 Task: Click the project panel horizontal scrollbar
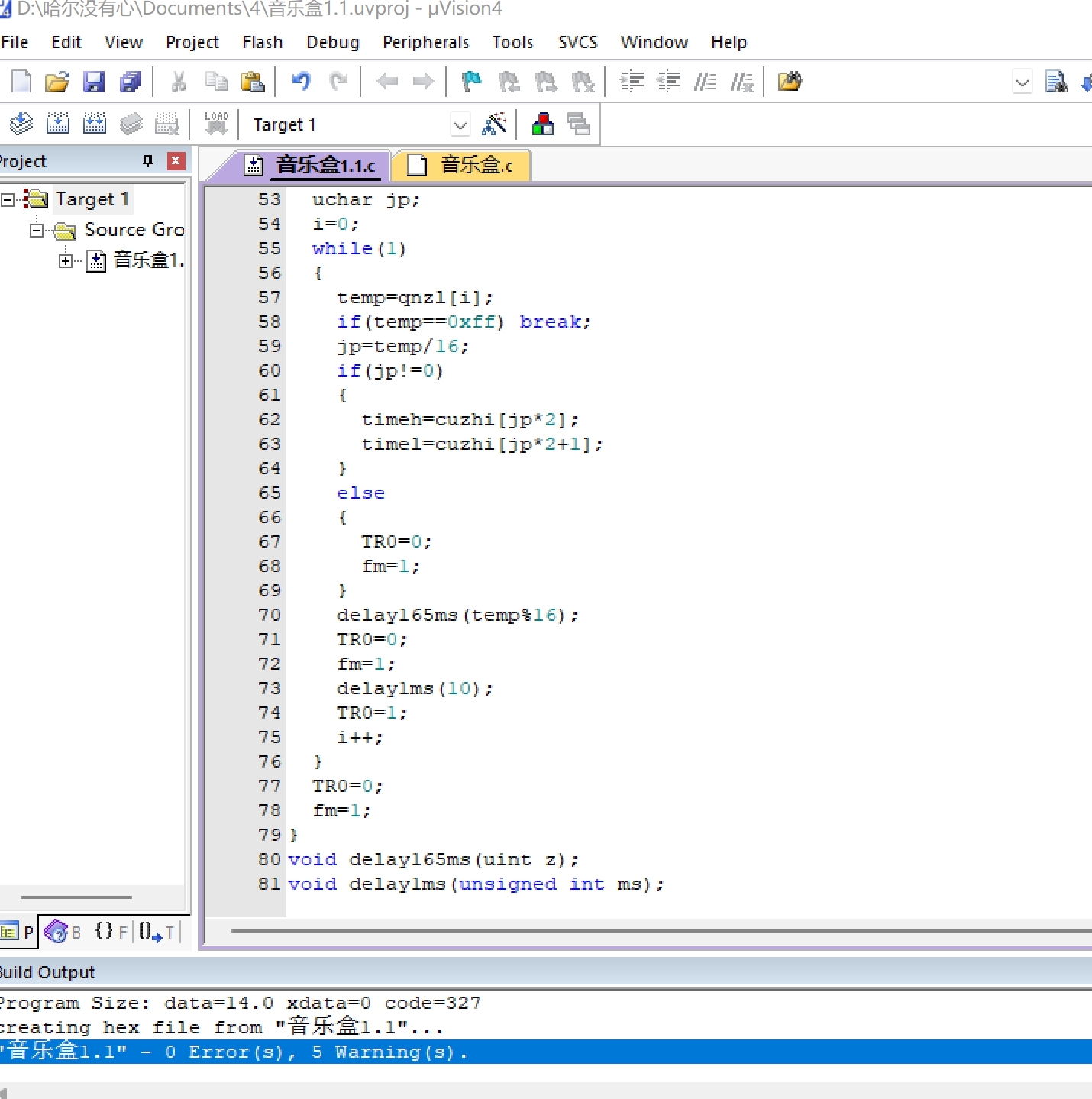tap(76, 897)
